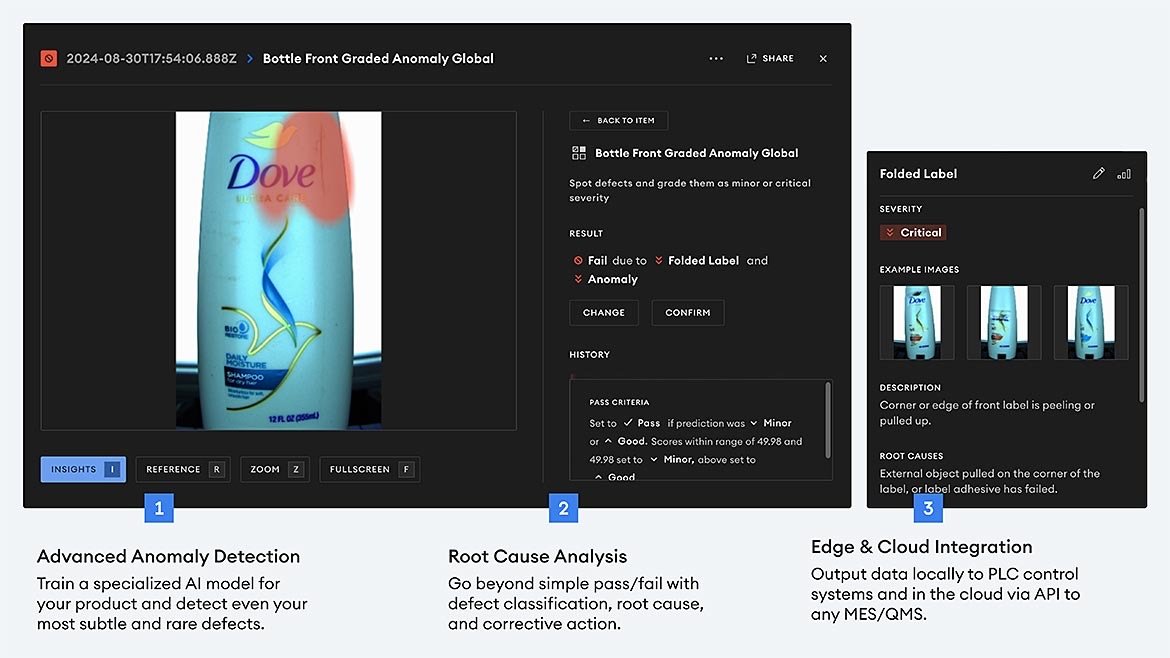The image size is (1170, 658).
Task: Click the CONFIRM button
Action: 688,313
